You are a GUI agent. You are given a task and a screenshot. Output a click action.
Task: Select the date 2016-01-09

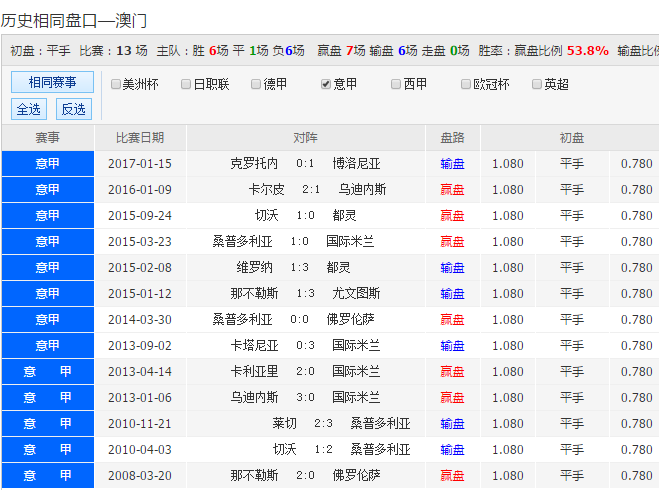pos(140,190)
